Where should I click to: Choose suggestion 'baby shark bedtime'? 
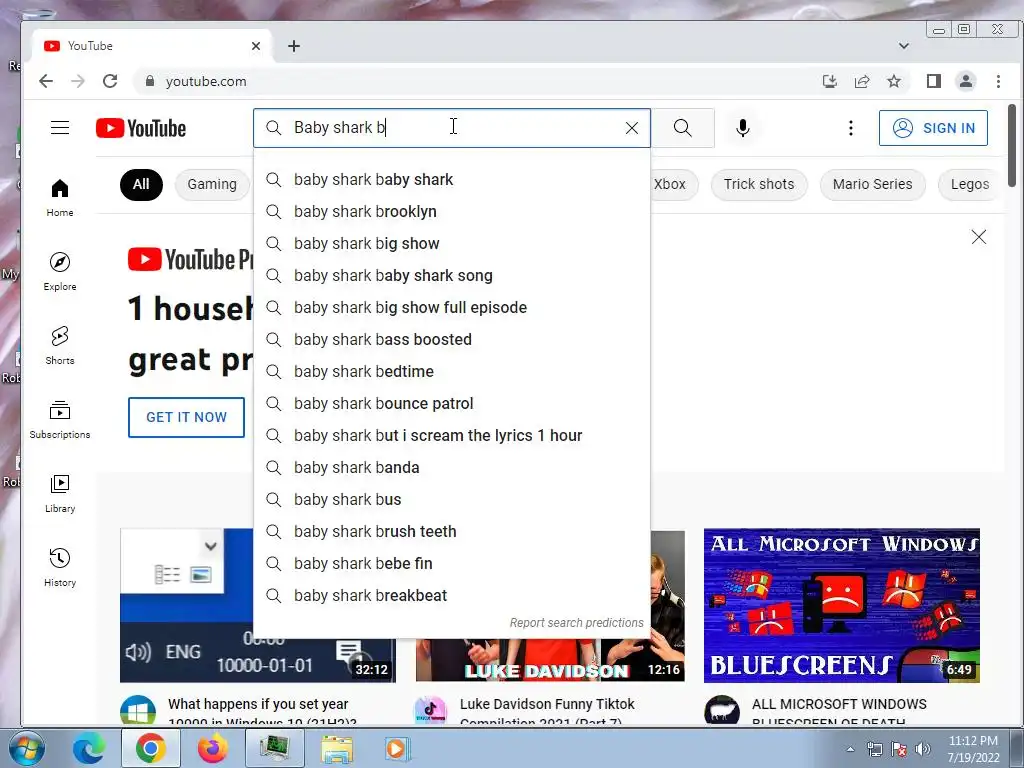click(x=452, y=372)
